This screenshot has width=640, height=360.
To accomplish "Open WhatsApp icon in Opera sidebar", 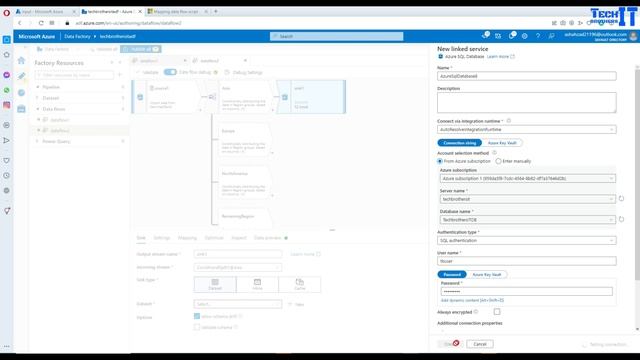I will 7,90.
